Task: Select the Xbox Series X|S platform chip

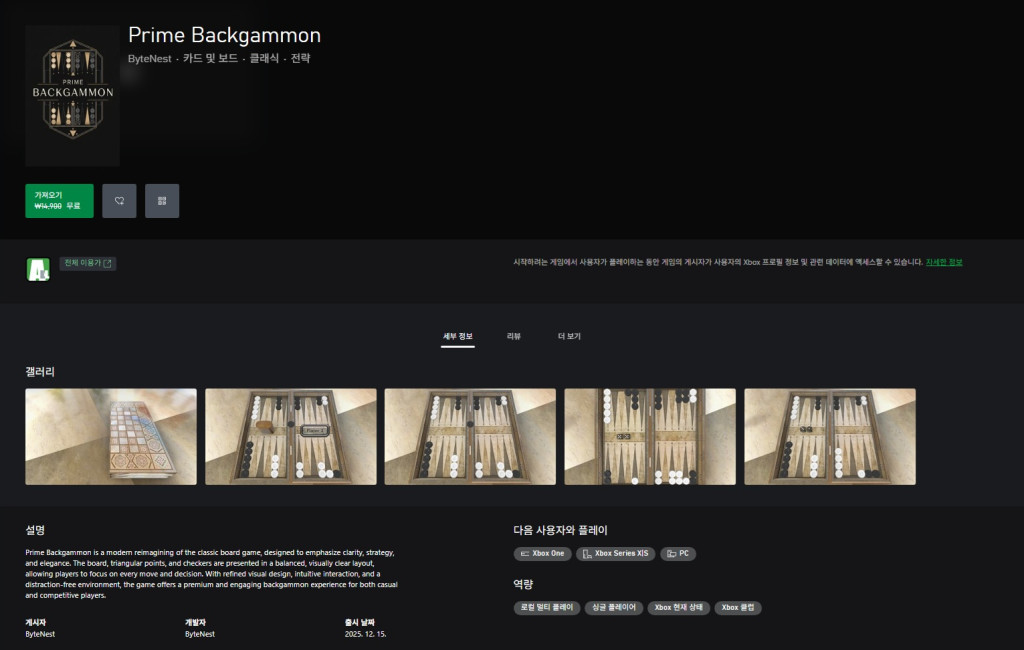Action: click(x=615, y=553)
